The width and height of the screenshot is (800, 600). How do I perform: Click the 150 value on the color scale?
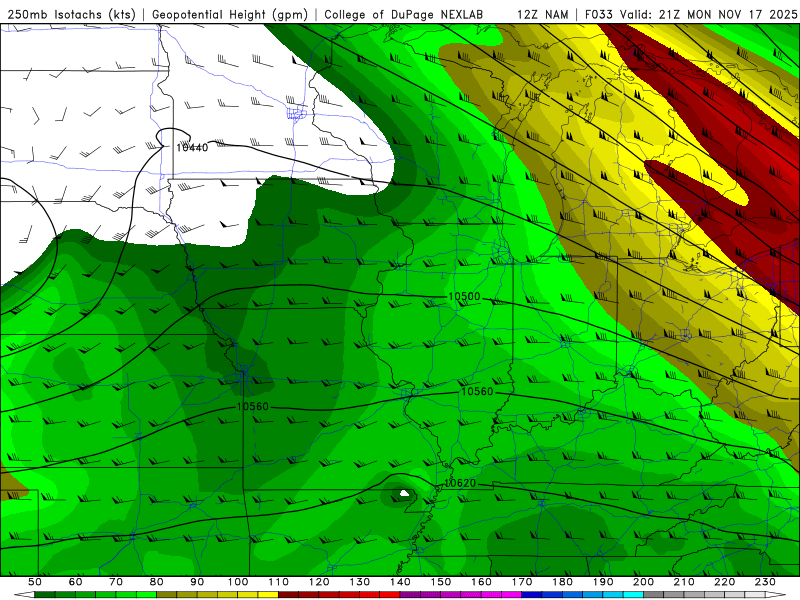coord(441,582)
